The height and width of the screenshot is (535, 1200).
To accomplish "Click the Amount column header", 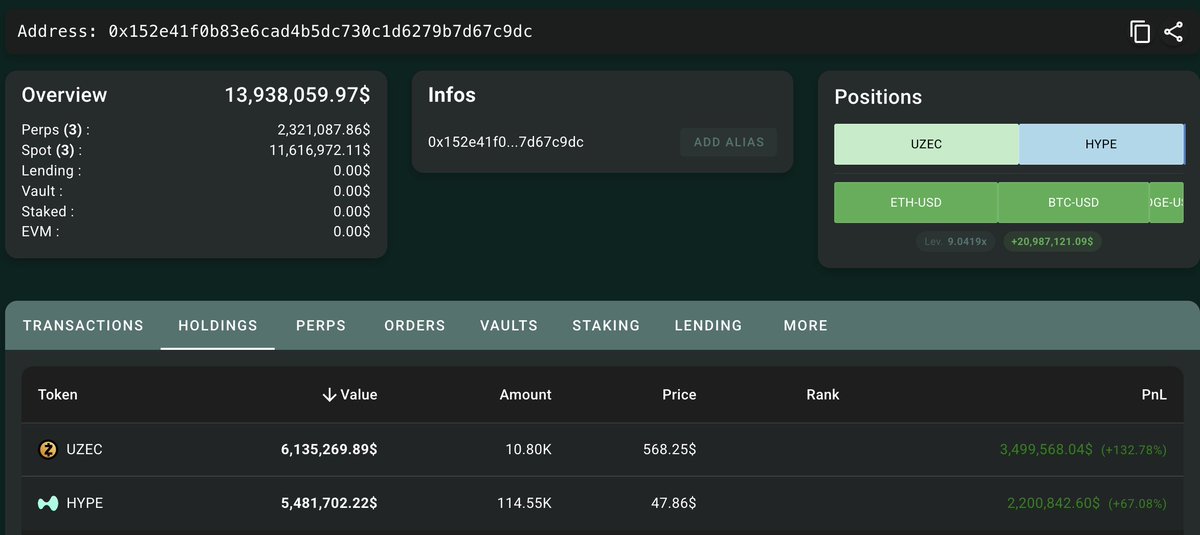I will [x=525, y=395].
